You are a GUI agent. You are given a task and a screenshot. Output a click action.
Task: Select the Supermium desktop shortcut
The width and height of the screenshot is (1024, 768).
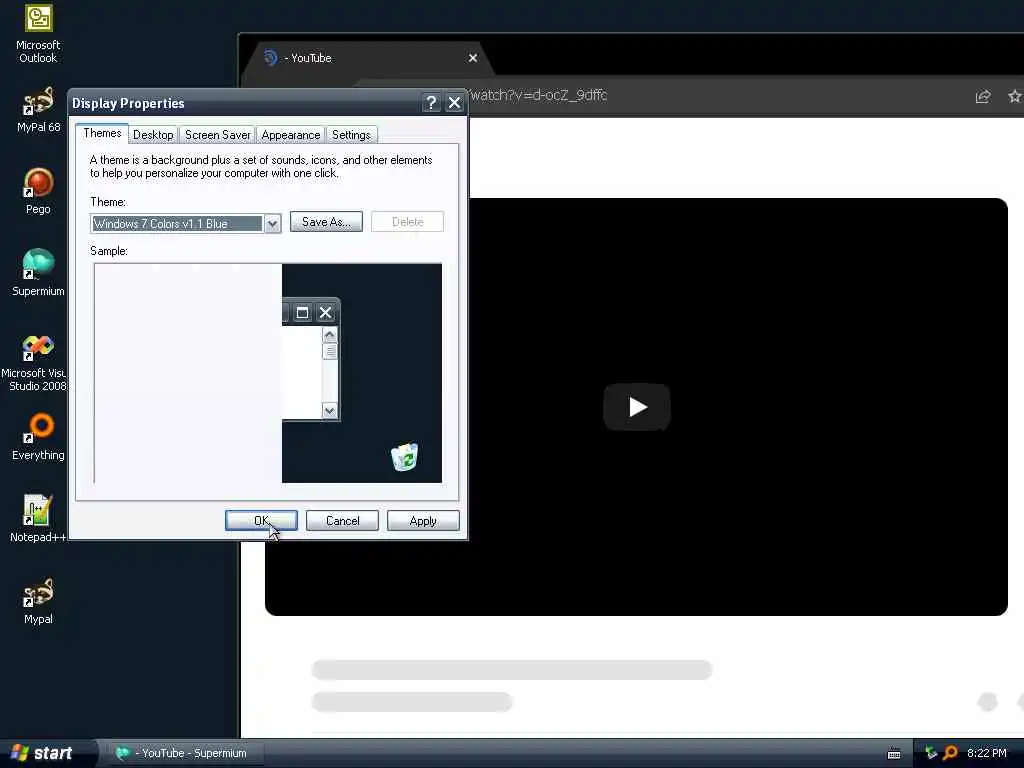(x=39, y=273)
